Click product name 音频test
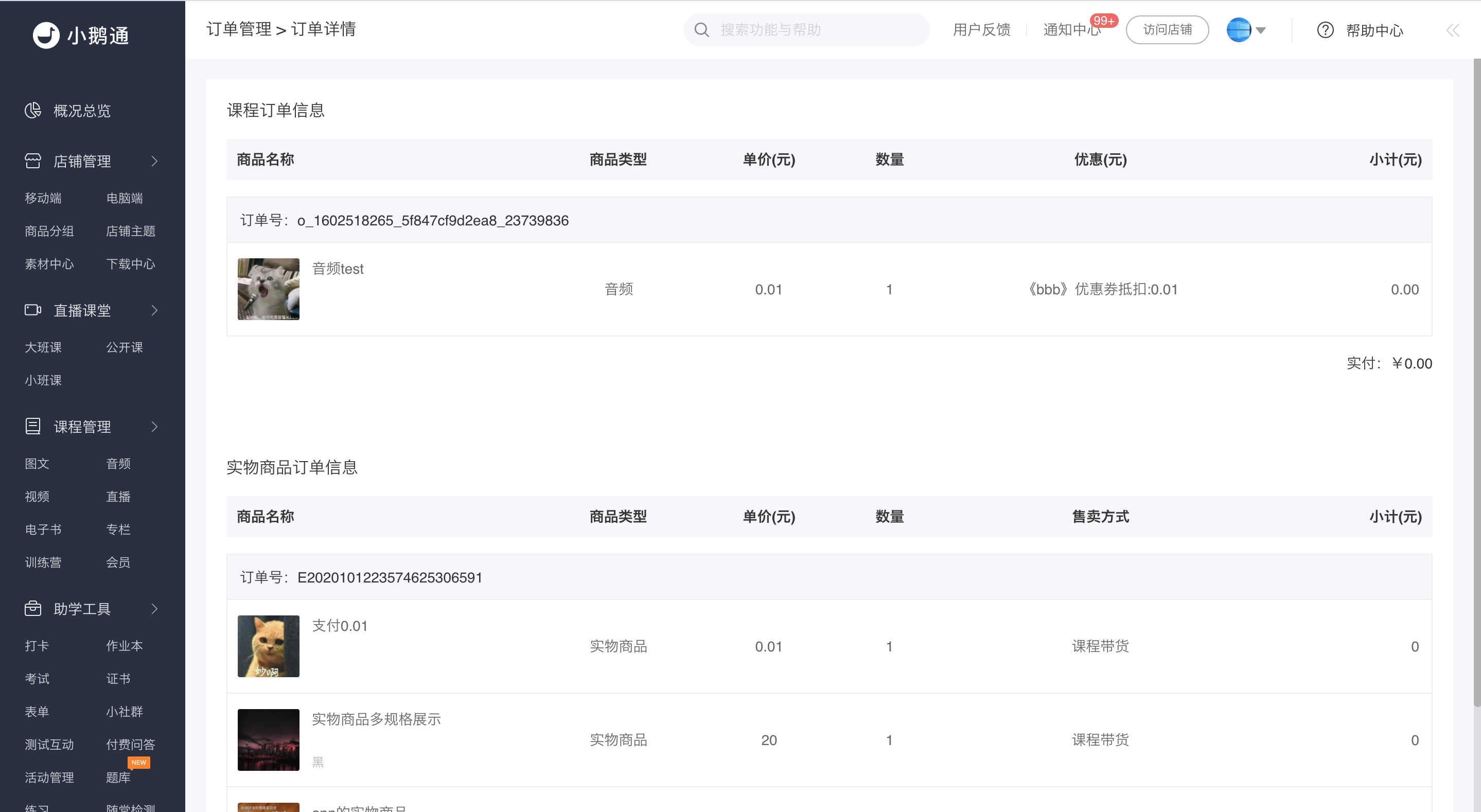 pyautogui.click(x=338, y=269)
